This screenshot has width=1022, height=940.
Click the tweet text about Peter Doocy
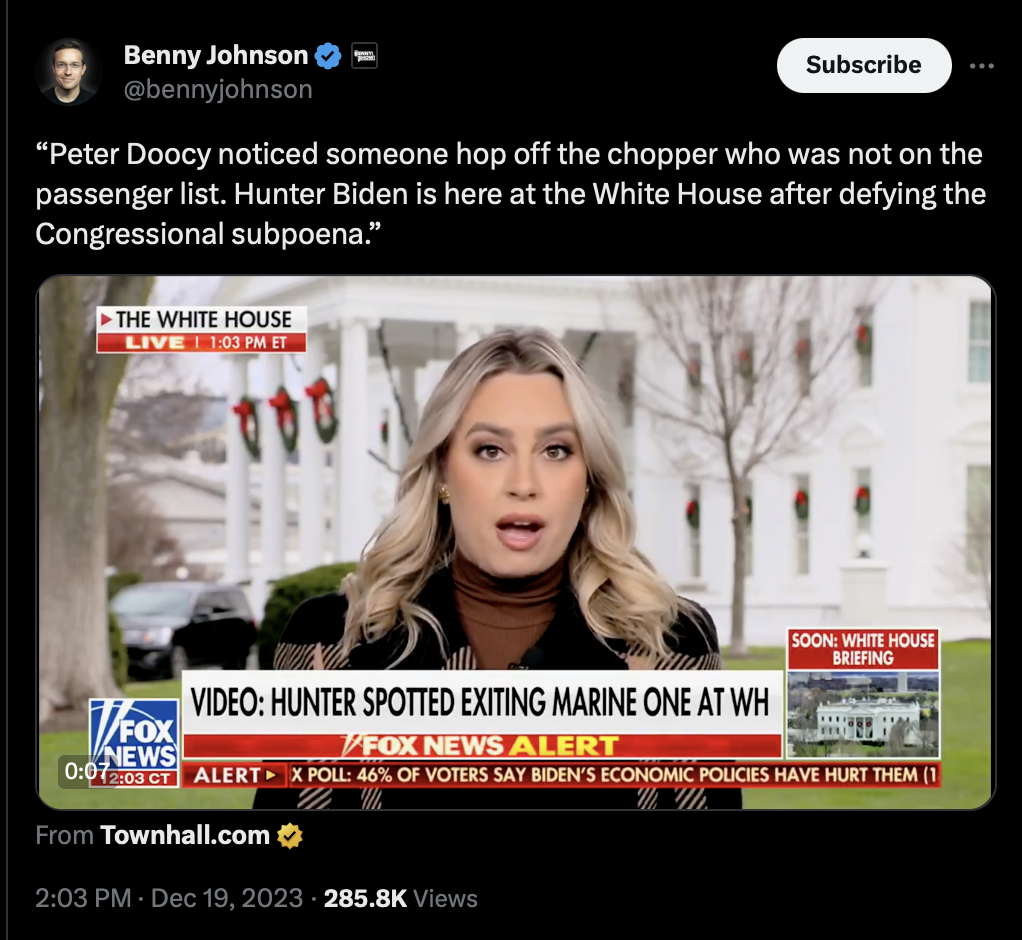510,194
